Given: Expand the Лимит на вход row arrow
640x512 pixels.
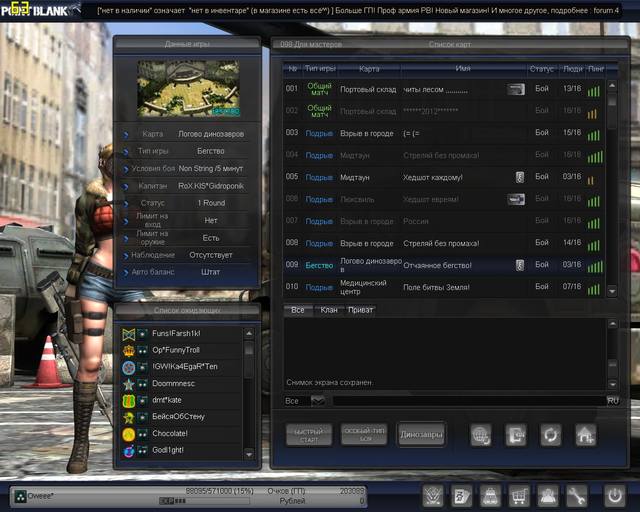Looking at the screenshot, I should pyautogui.click(x=126, y=221).
